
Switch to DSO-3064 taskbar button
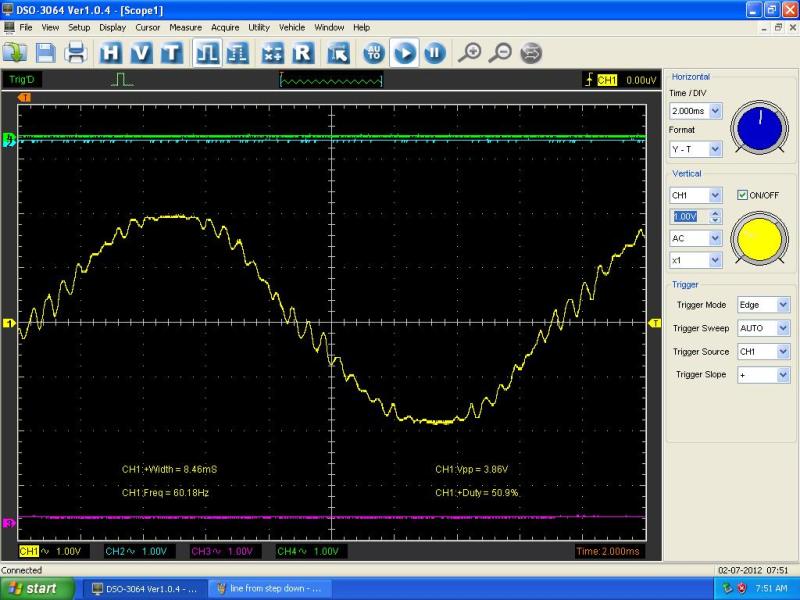click(x=144, y=589)
